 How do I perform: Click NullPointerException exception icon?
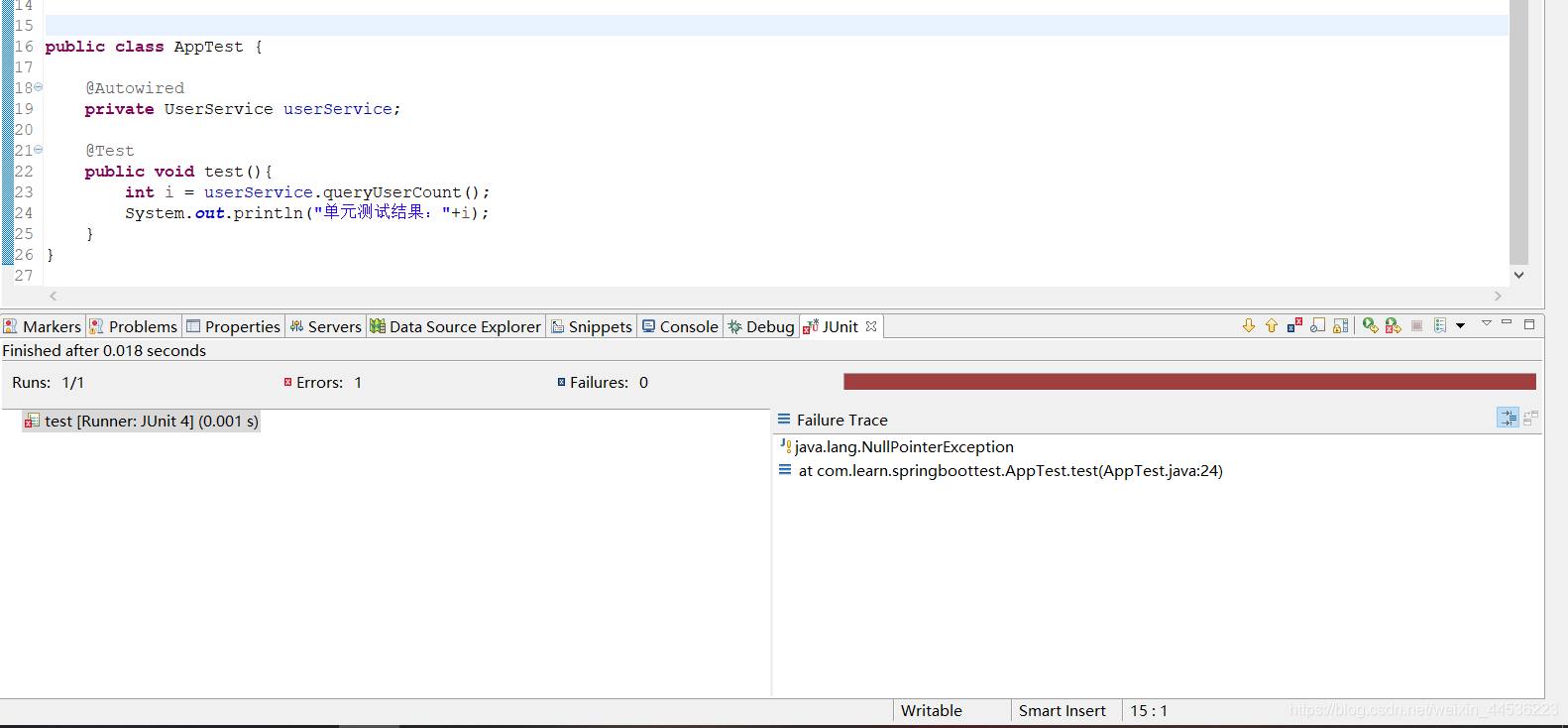785,446
